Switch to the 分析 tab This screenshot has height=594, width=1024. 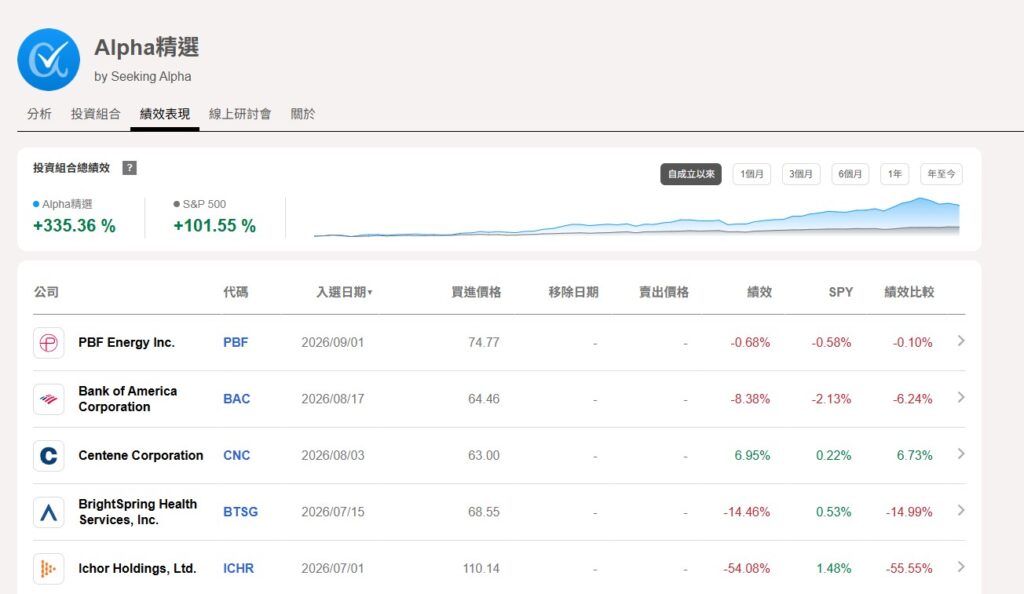39,114
